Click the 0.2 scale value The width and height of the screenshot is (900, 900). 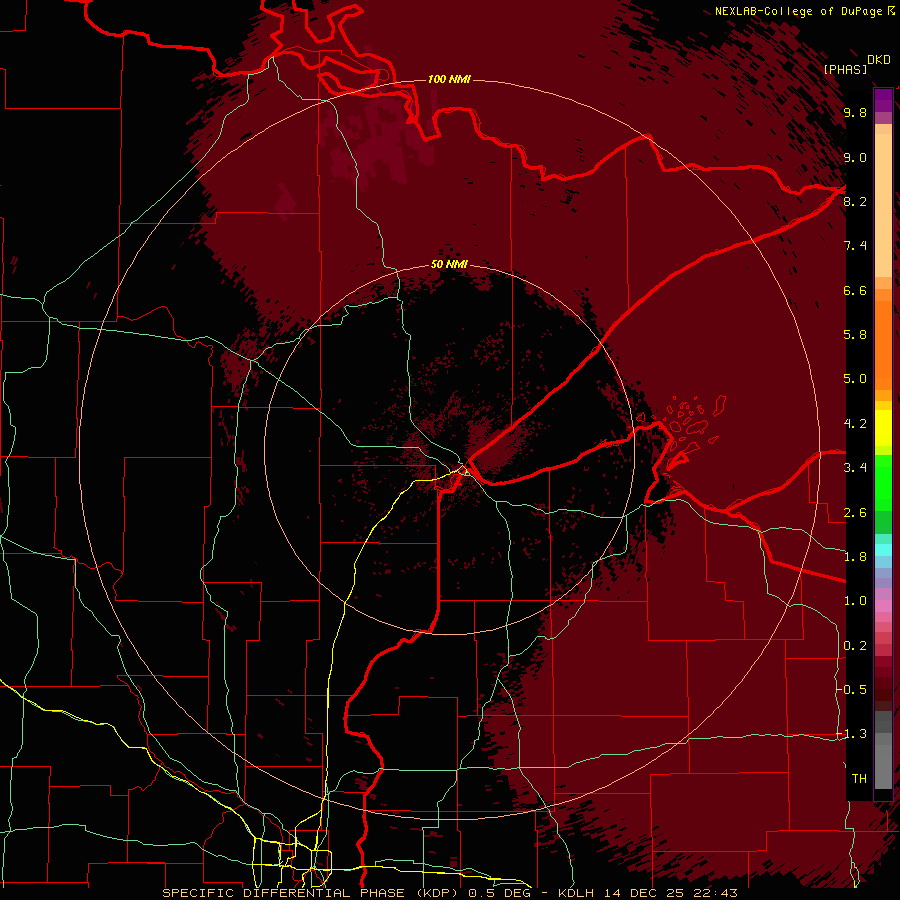click(855, 646)
